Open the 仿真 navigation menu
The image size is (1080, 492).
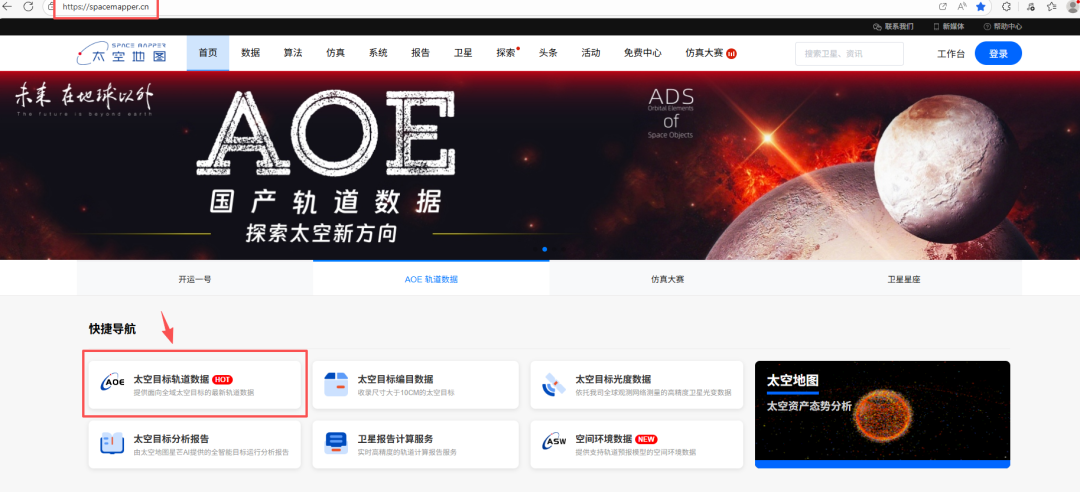[335, 53]
